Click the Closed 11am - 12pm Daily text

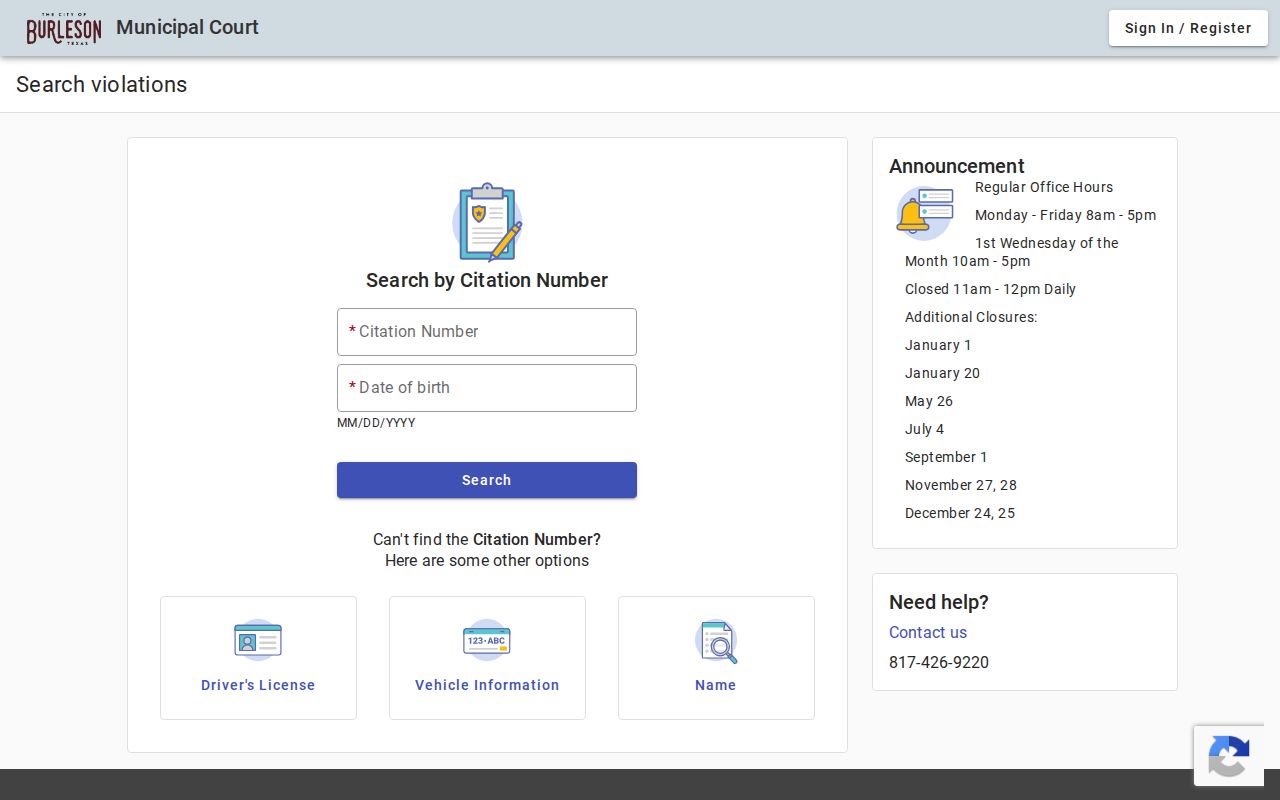pyautogui.click(x=990, y=289)
